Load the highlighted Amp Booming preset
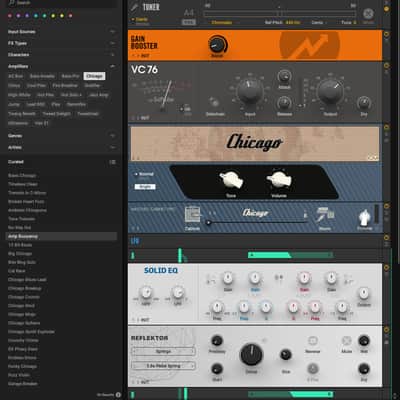 pyautogui.click(x=61, y=236)
